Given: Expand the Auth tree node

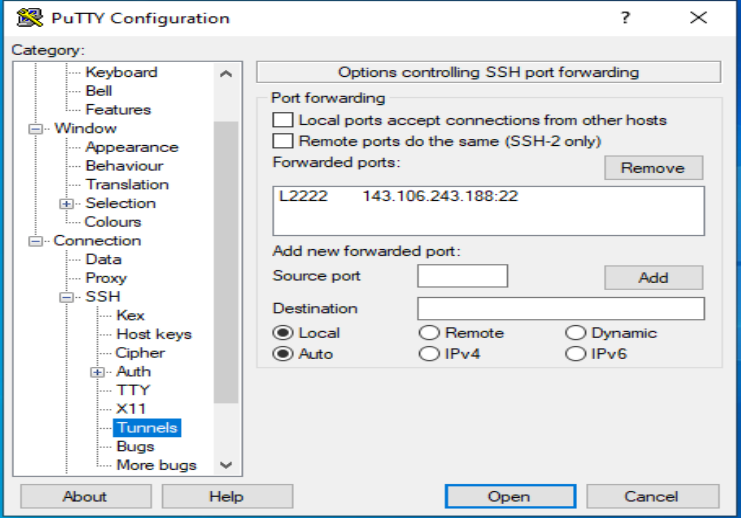Looking at the screenshot, I should coord(97,372).
